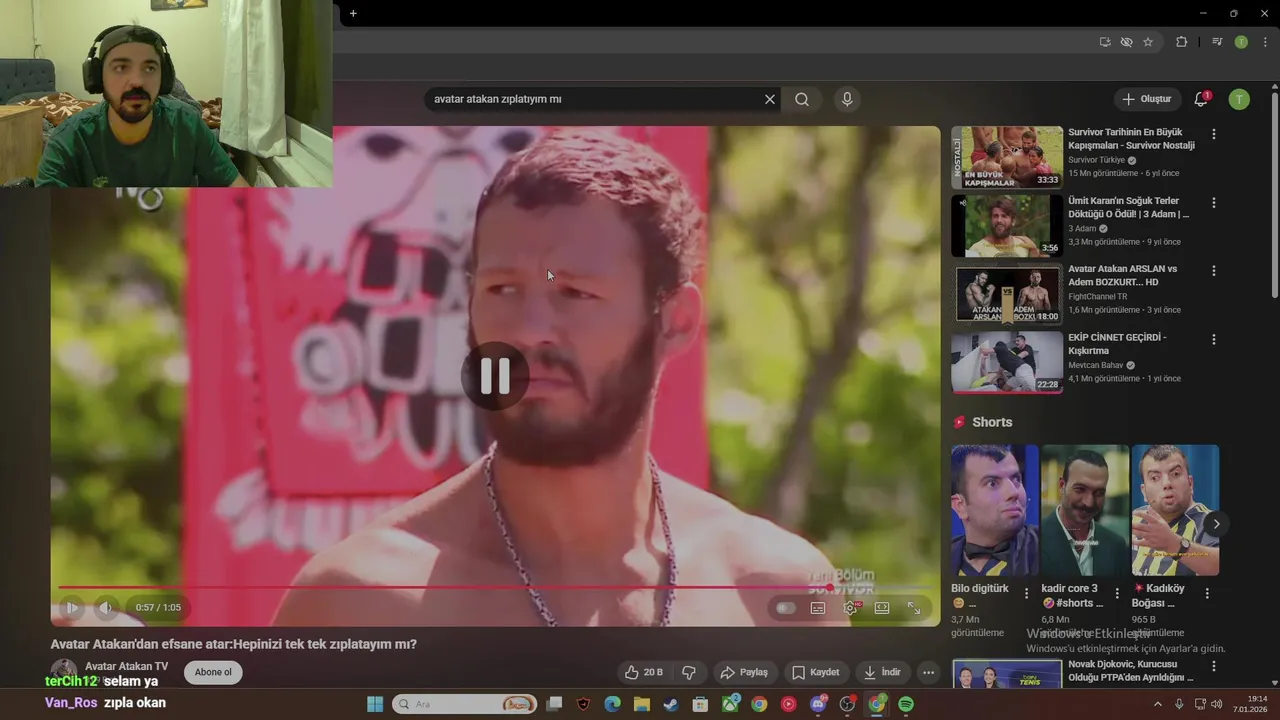Subscribe with the Abone ol button
1280x720 pixels.
pos(213,672)
